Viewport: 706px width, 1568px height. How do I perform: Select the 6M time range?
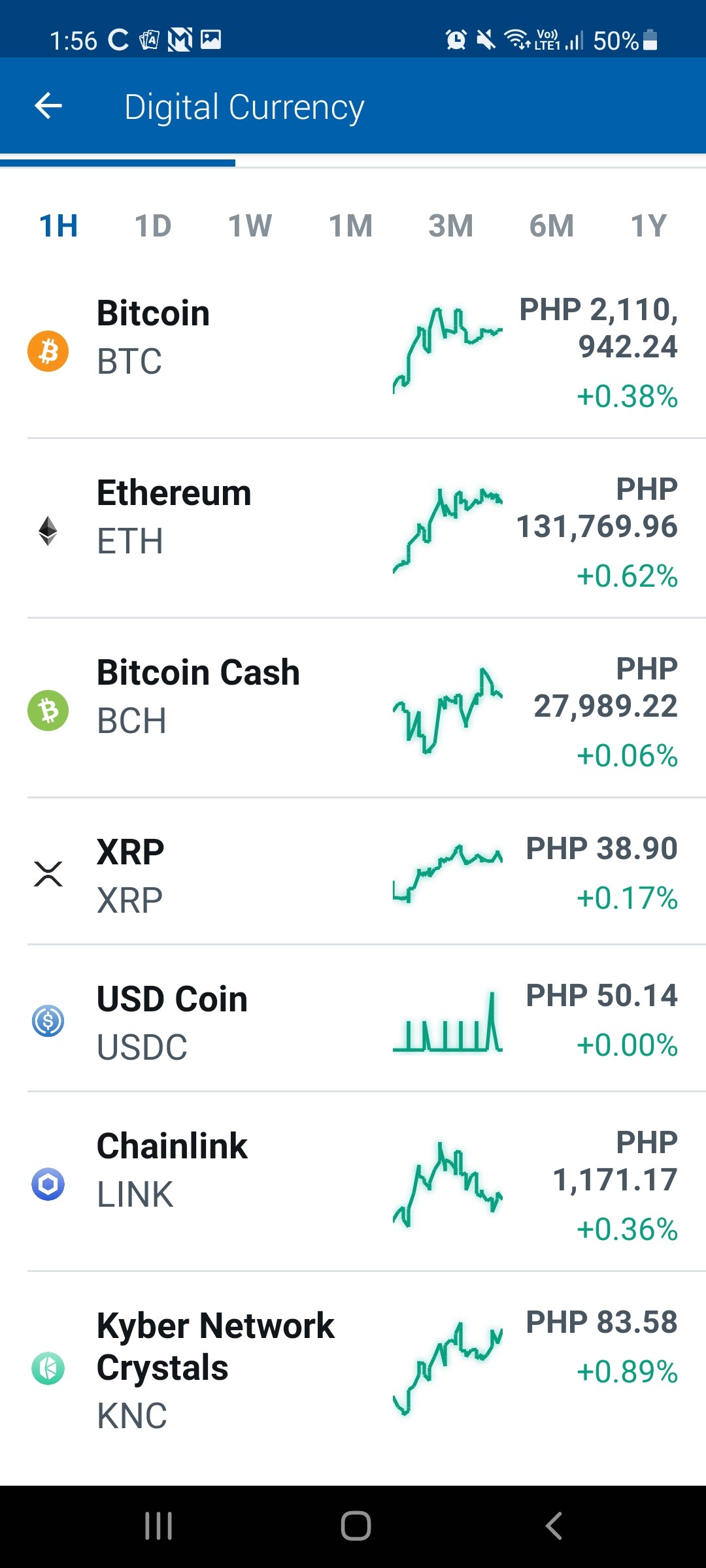(552, 226)
